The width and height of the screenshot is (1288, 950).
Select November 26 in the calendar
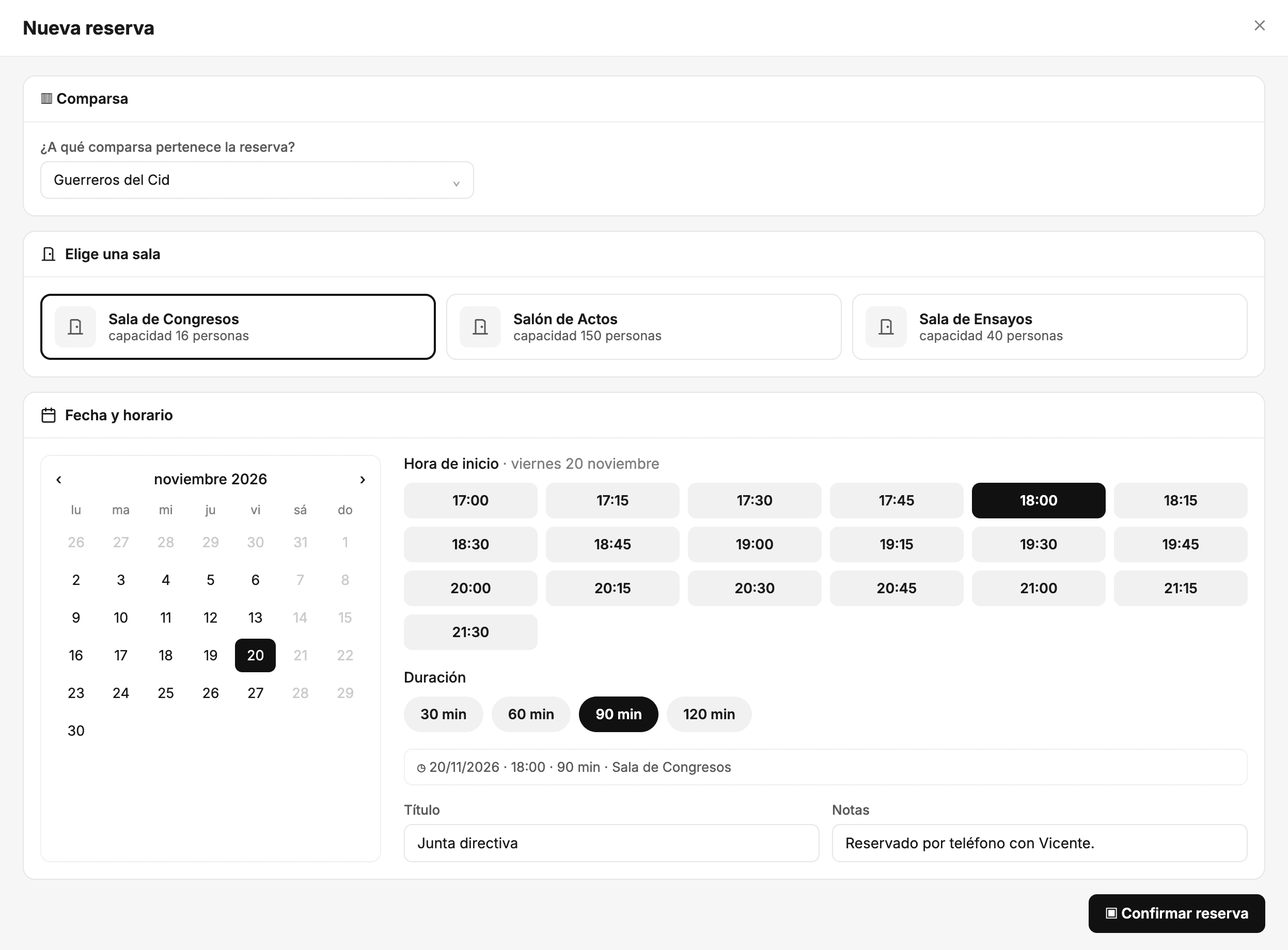pyautogui.click(x=211, y=693)
